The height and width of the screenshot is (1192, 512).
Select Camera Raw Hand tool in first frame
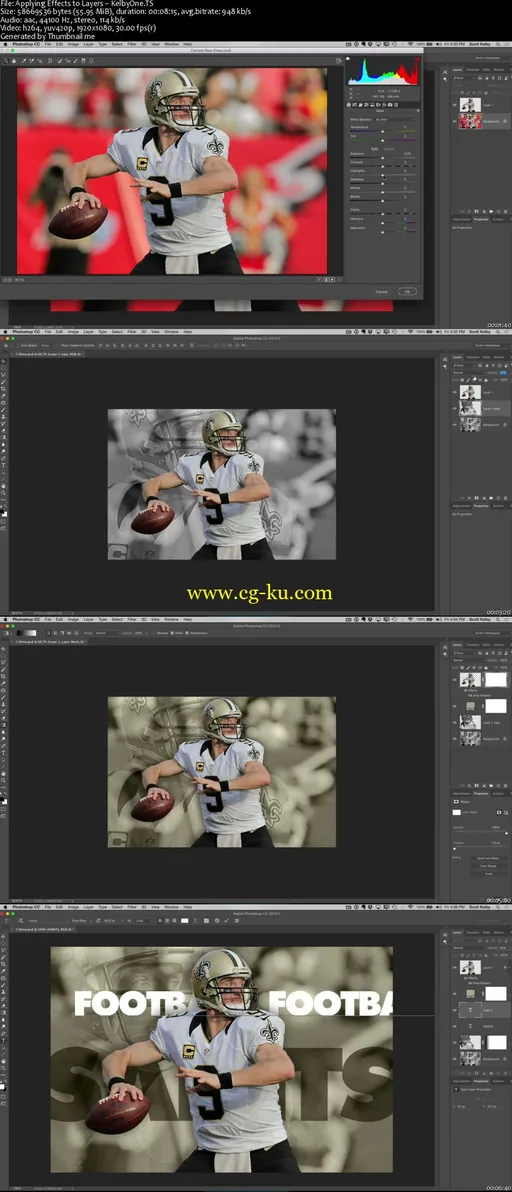(x=14, y=61)
